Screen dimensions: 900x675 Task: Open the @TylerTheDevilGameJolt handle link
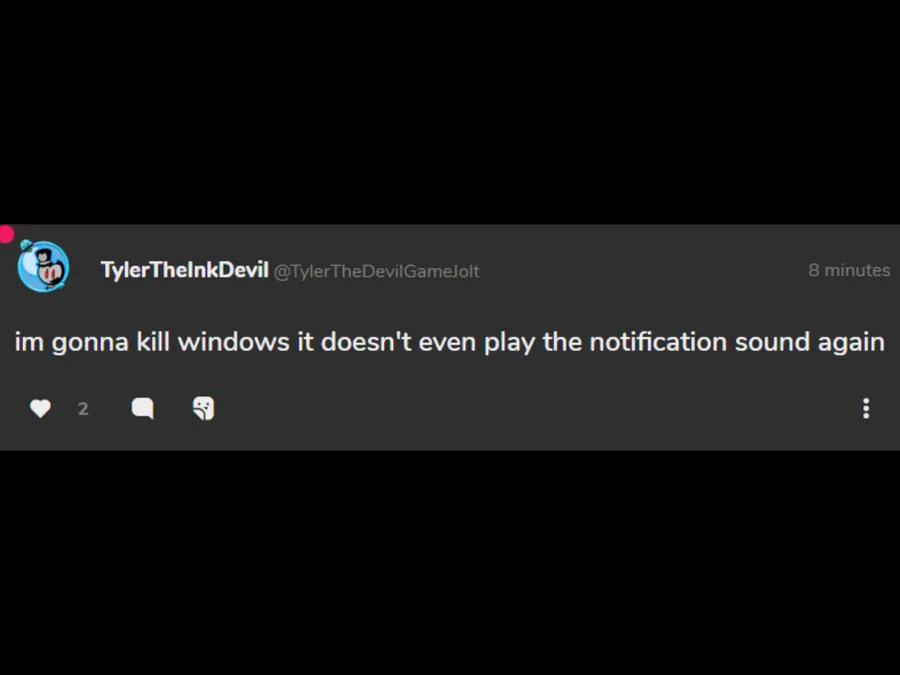click(x=377, y=271)
